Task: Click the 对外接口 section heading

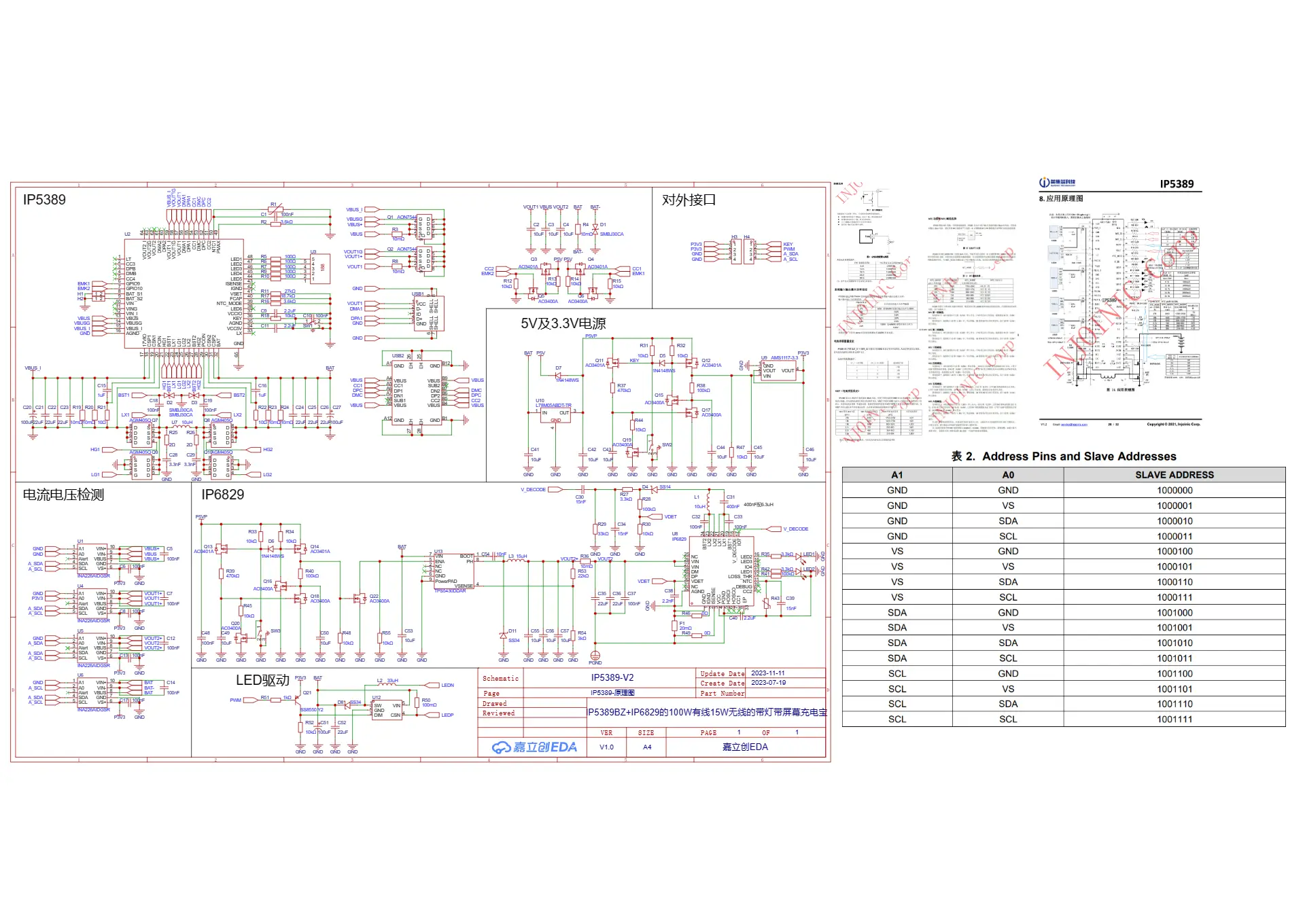Action: coord(689,200)
